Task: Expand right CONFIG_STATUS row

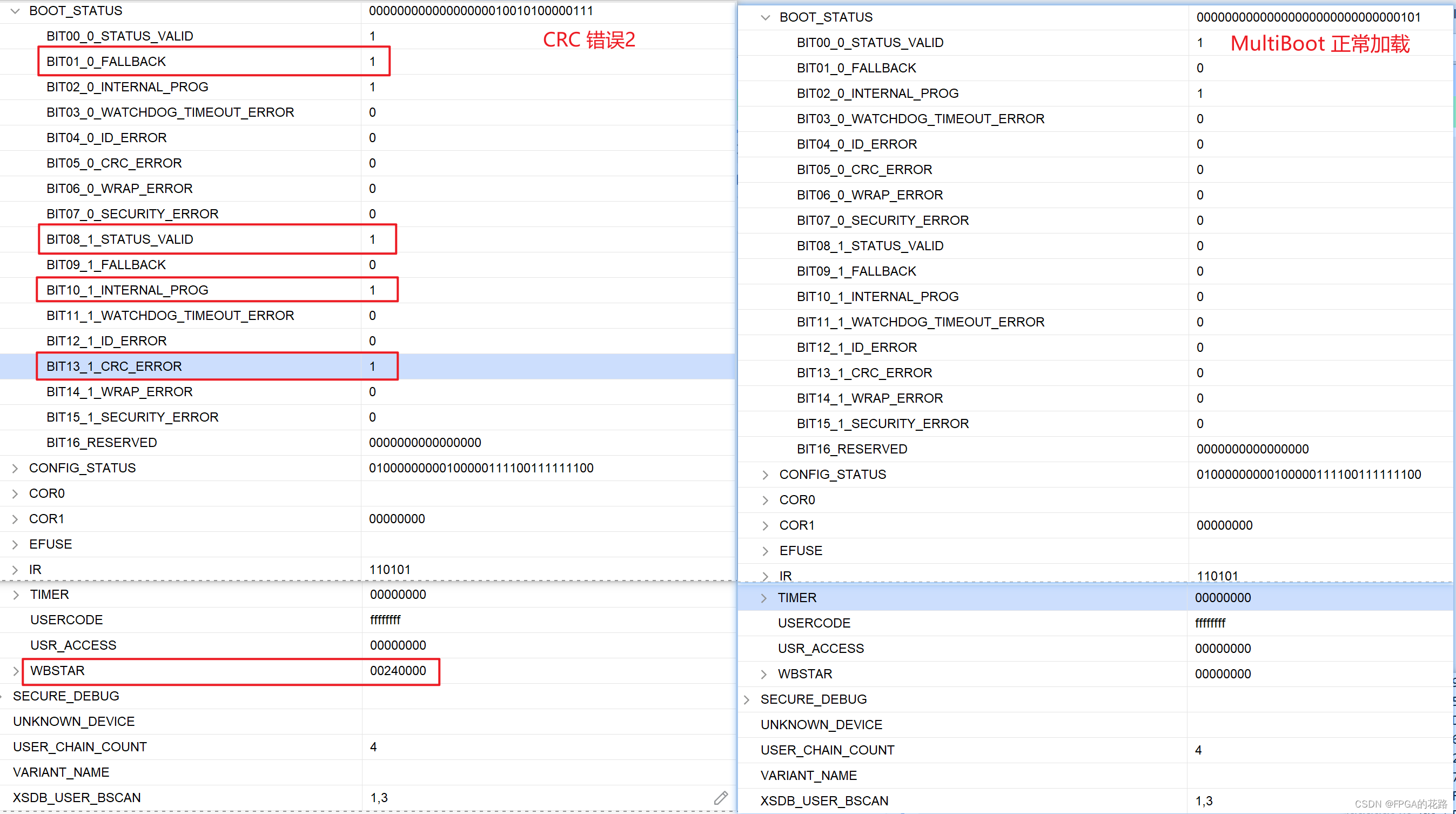Action: pyautogui.click(x=766, y=475)
